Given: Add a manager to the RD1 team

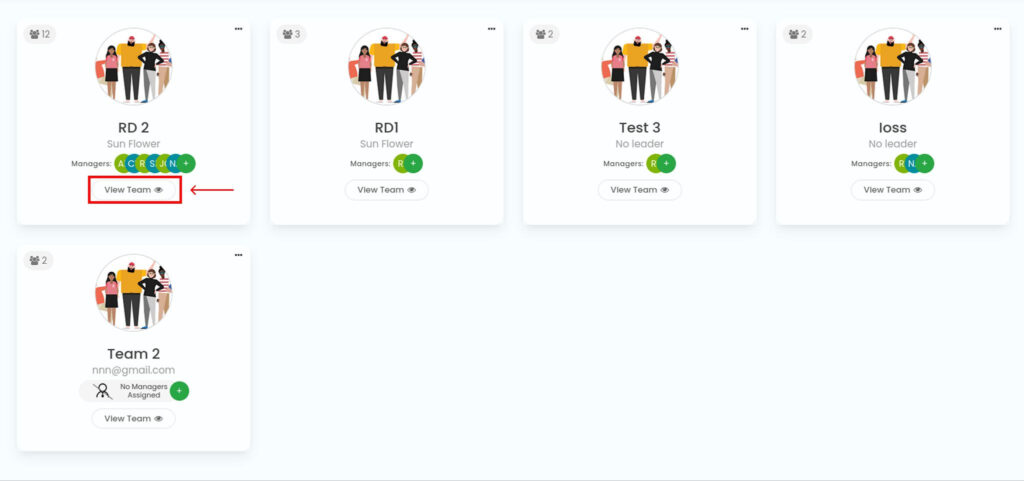Looking at the screenshot, I should [x=413, y=164].
